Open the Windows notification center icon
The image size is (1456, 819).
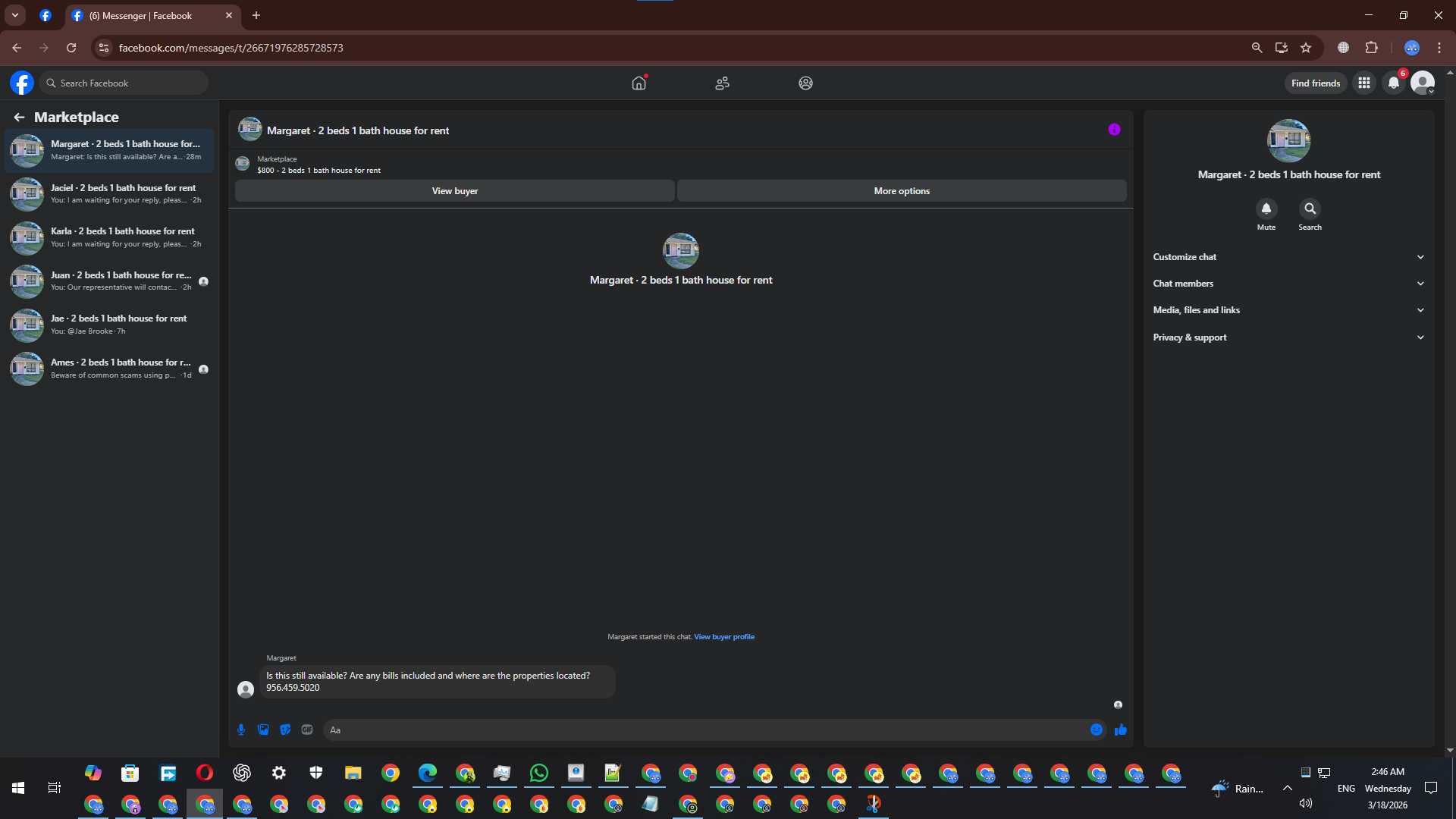[1431, 788]
